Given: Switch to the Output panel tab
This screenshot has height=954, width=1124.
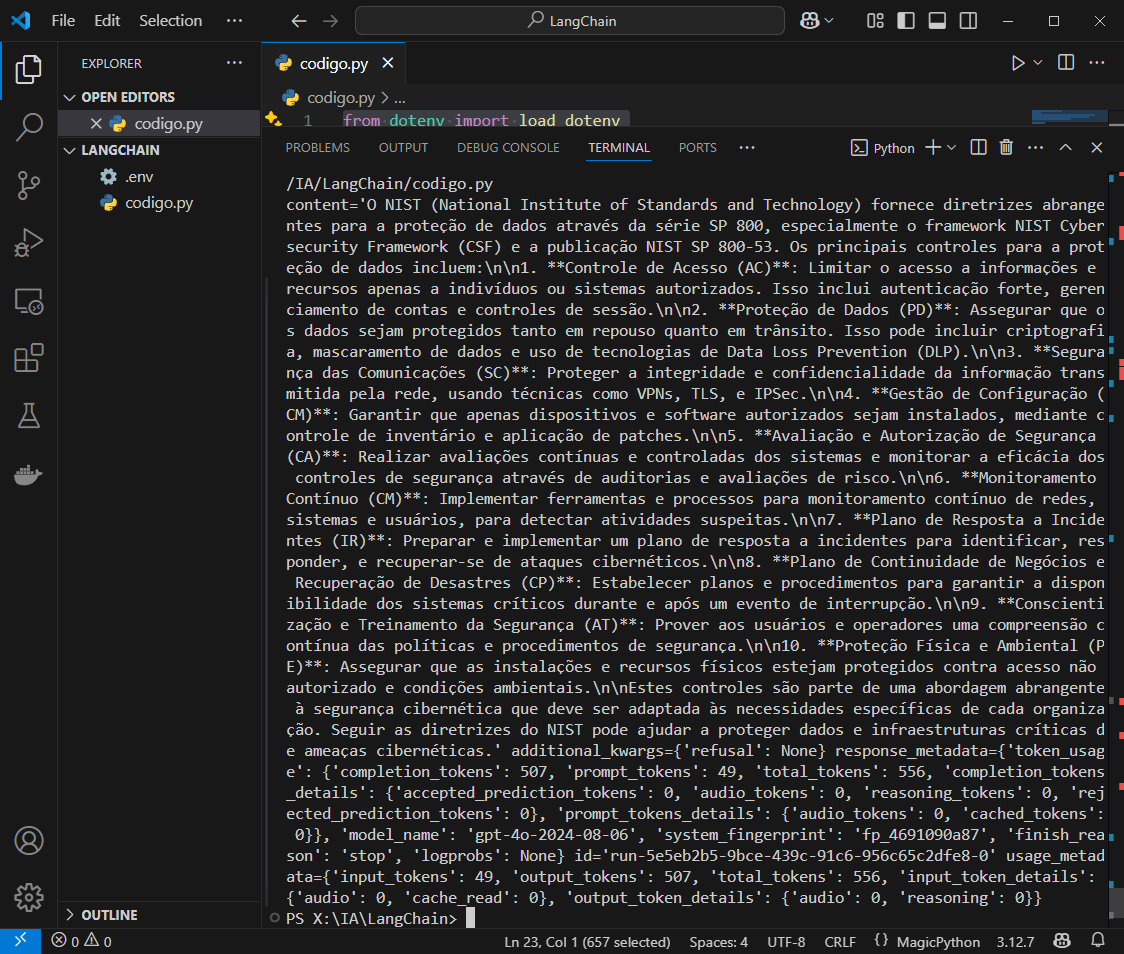Looking at the screenshot, I should pos(403,148).
